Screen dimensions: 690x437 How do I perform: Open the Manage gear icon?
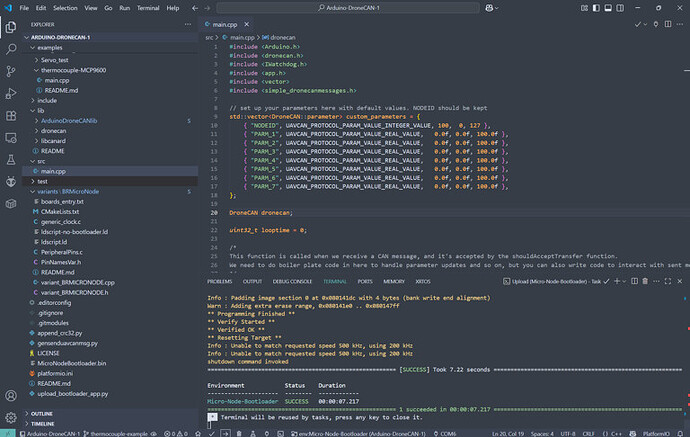point(11,417)
